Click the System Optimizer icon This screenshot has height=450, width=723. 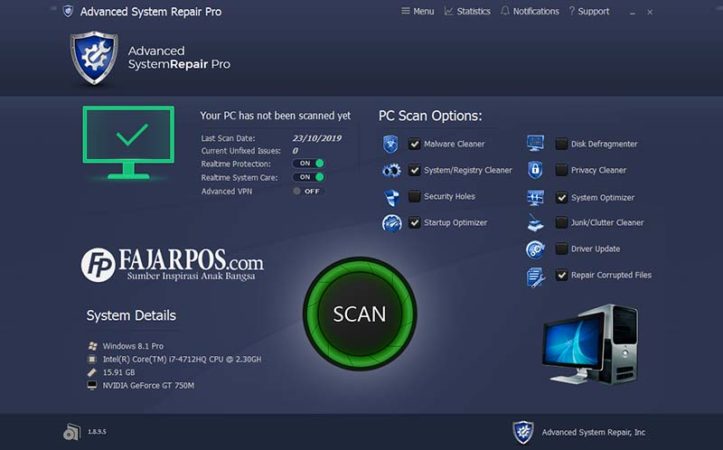coord(535,198)
